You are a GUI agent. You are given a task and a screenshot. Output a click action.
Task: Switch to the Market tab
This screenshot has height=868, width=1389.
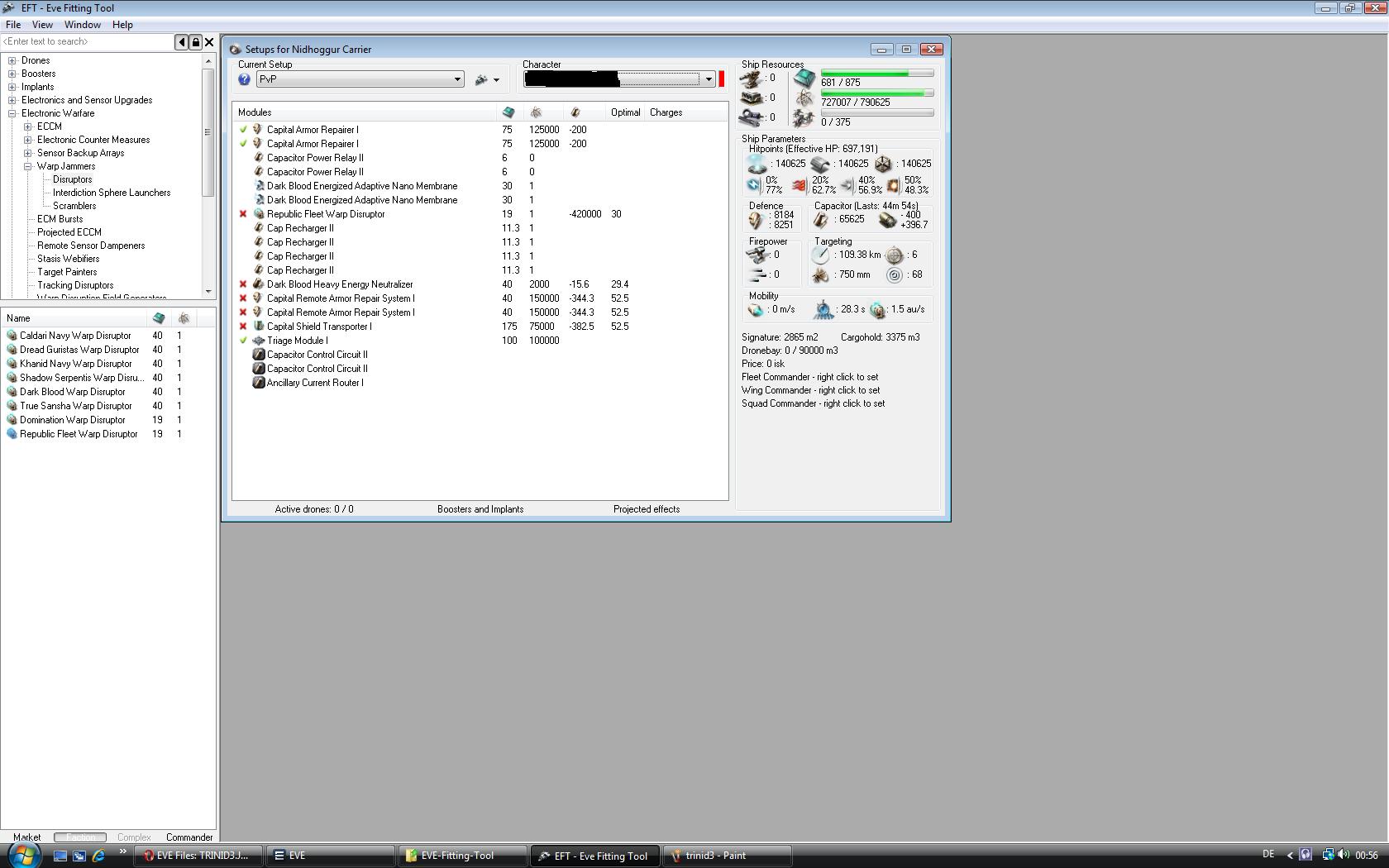pos(27,837)
